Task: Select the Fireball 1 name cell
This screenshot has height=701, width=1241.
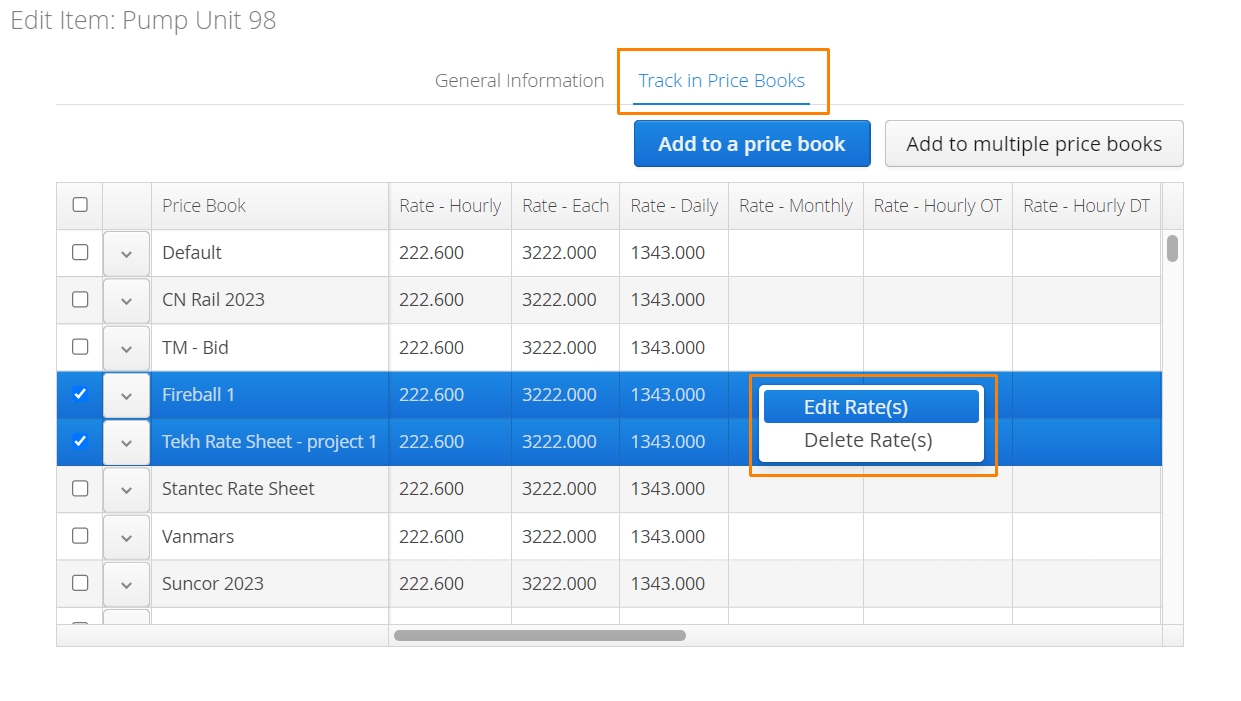Action: click(270, 395)
